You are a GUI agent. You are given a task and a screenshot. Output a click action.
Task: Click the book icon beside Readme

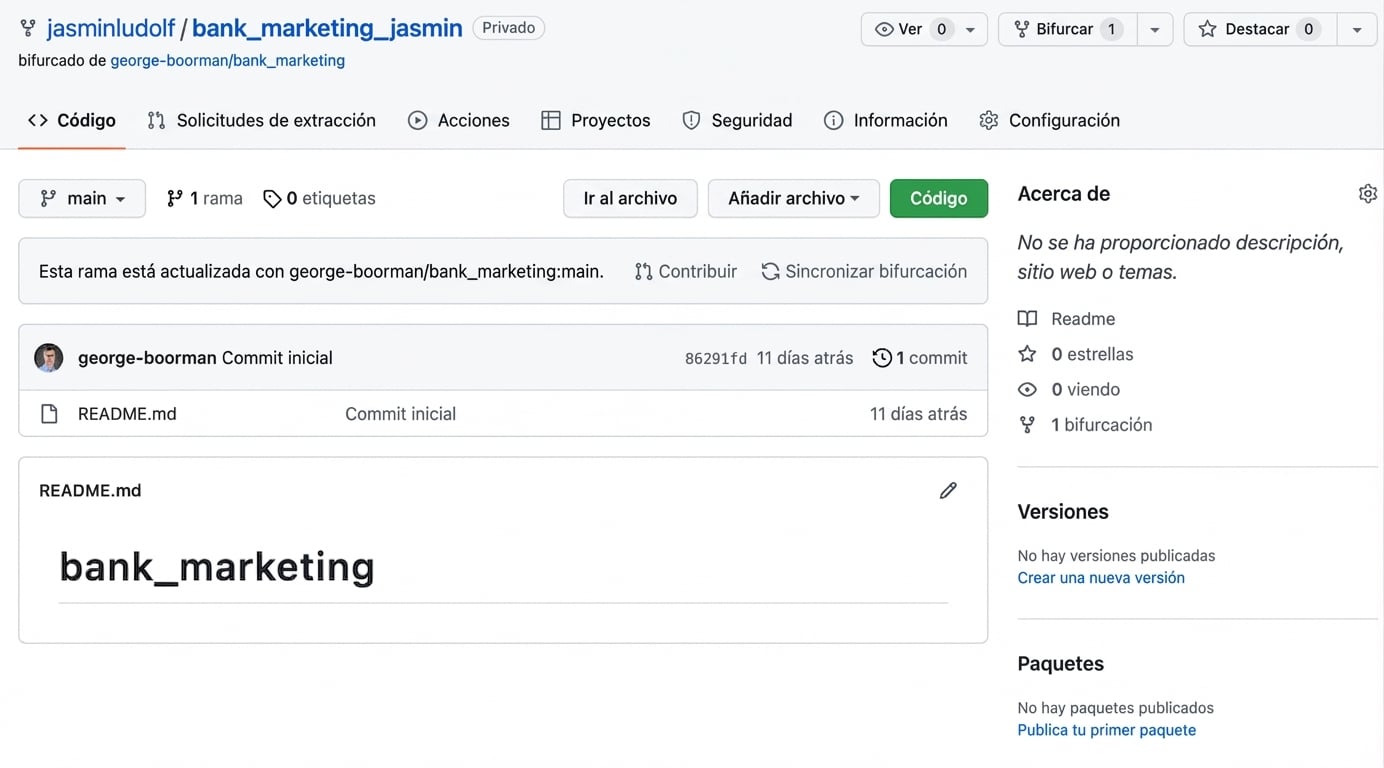pyautogui.click(x=1027, y=319)
